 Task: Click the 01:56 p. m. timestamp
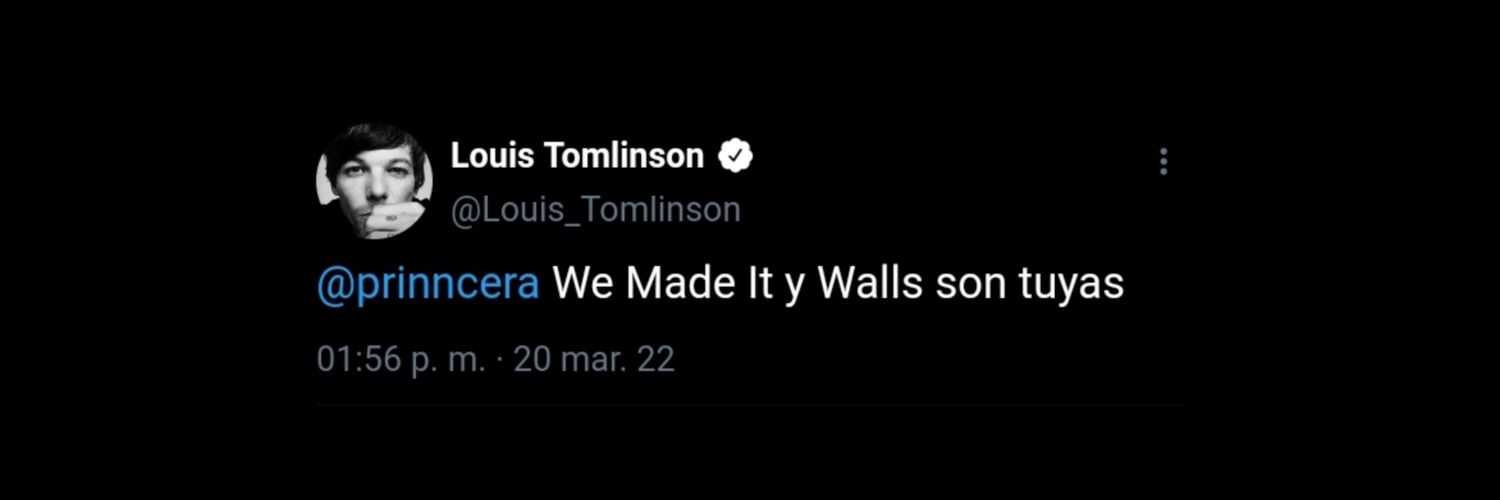tap(401, 360)
